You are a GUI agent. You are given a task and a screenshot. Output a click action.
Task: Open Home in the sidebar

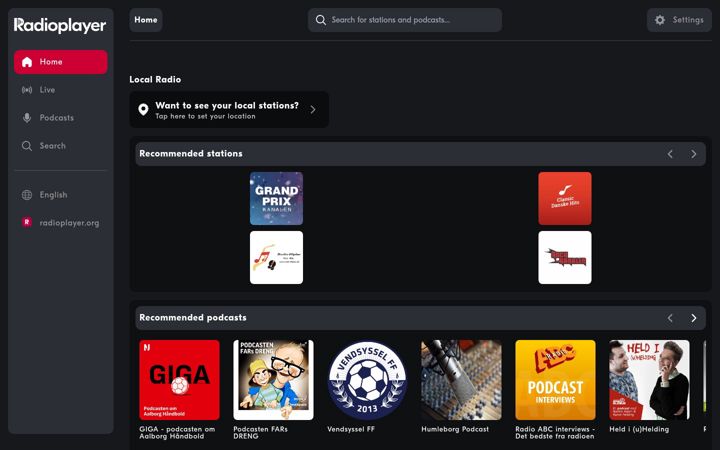[x=61, y=62]
